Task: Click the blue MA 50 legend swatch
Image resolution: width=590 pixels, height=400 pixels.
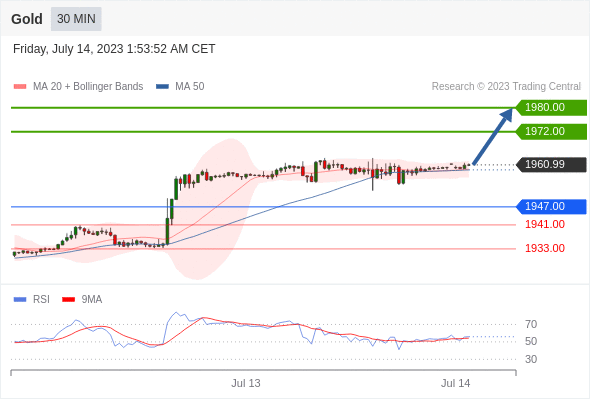Action: [162, 87]
